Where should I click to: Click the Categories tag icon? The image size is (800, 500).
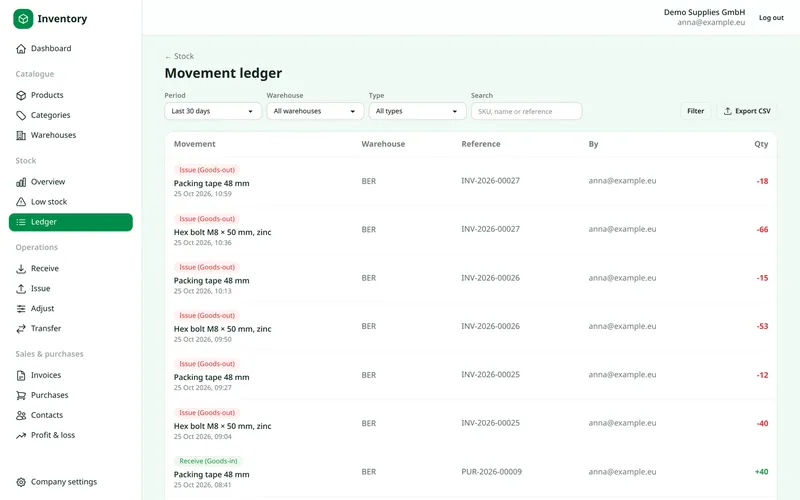tap(21, 115)
